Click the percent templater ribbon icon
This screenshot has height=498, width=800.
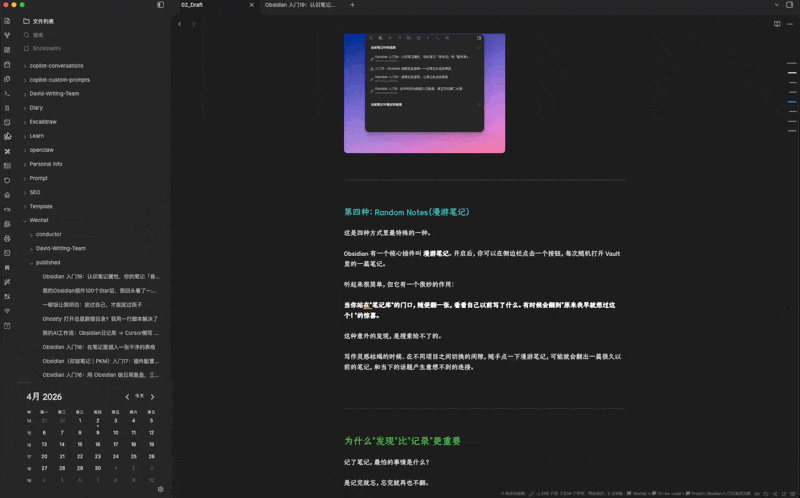(x=7, y=209)
